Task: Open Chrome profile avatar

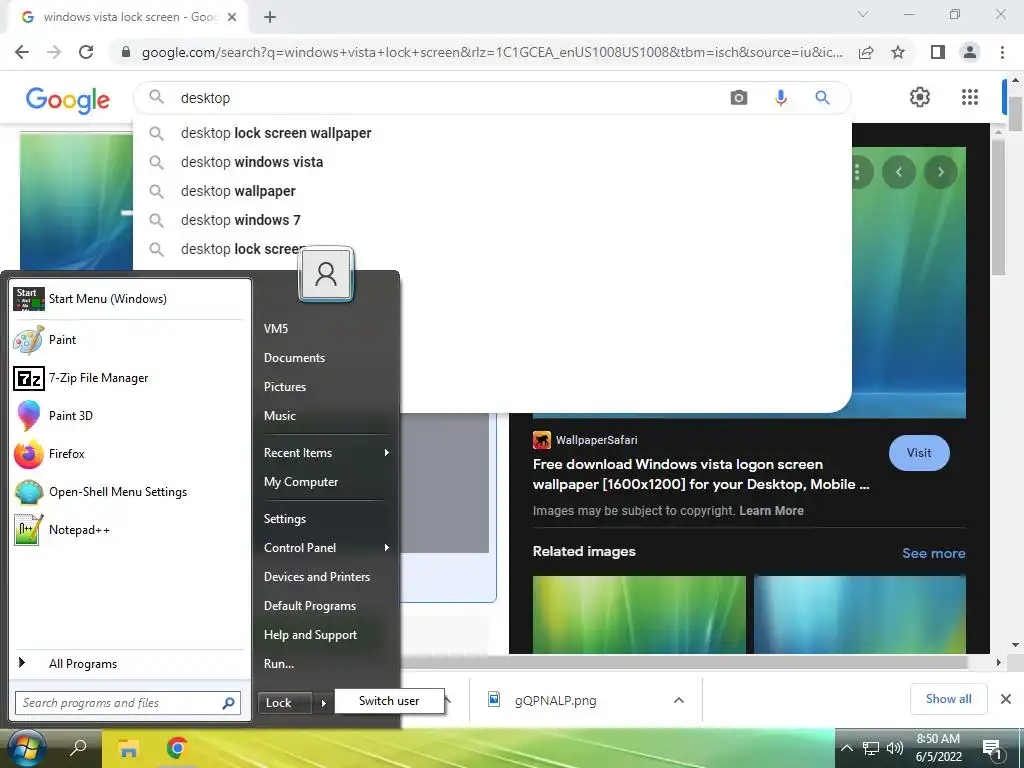Action: tap(970, 52)
